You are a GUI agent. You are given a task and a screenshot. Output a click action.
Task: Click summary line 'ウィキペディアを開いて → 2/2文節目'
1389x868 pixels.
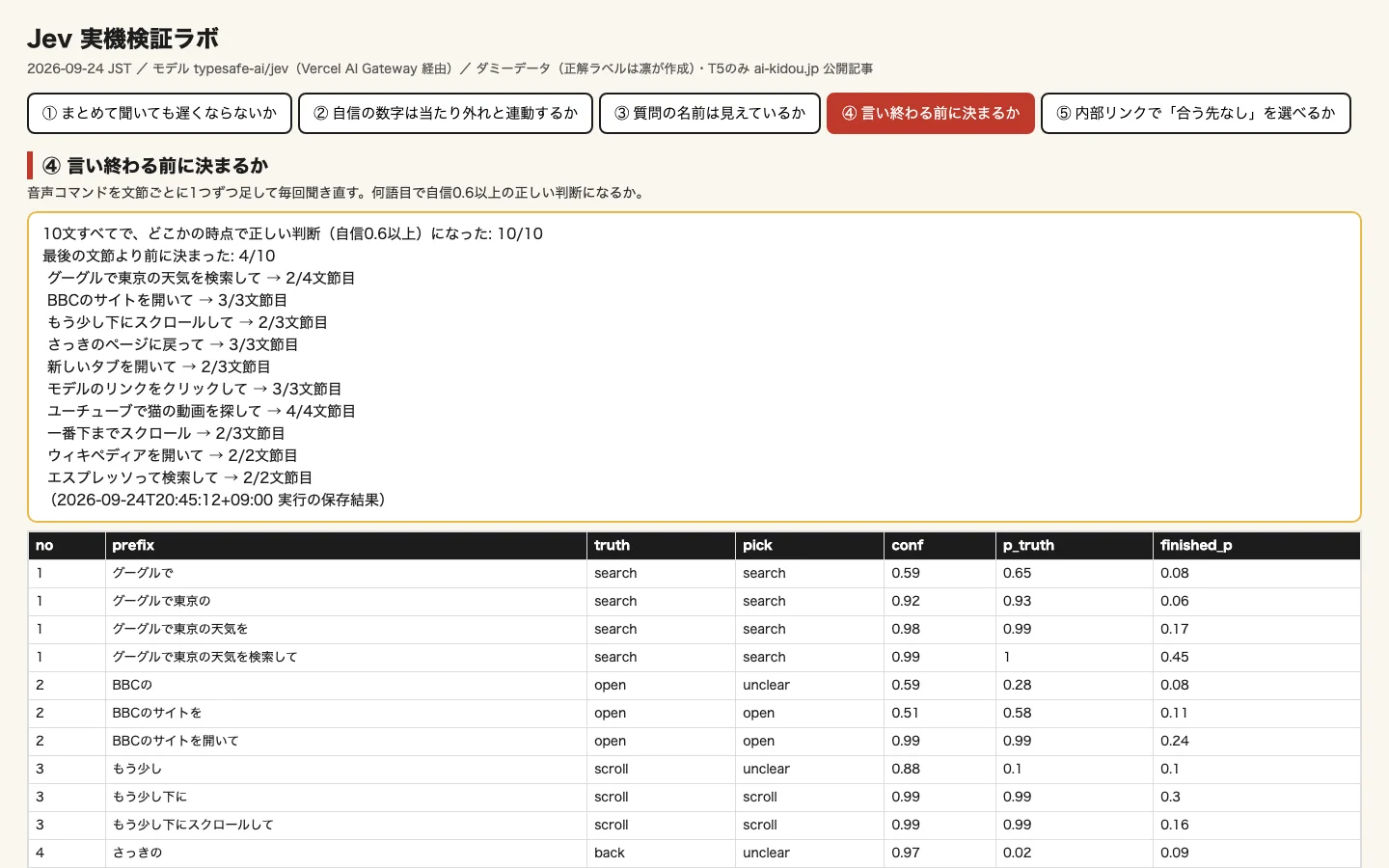[x=173, y=455]
